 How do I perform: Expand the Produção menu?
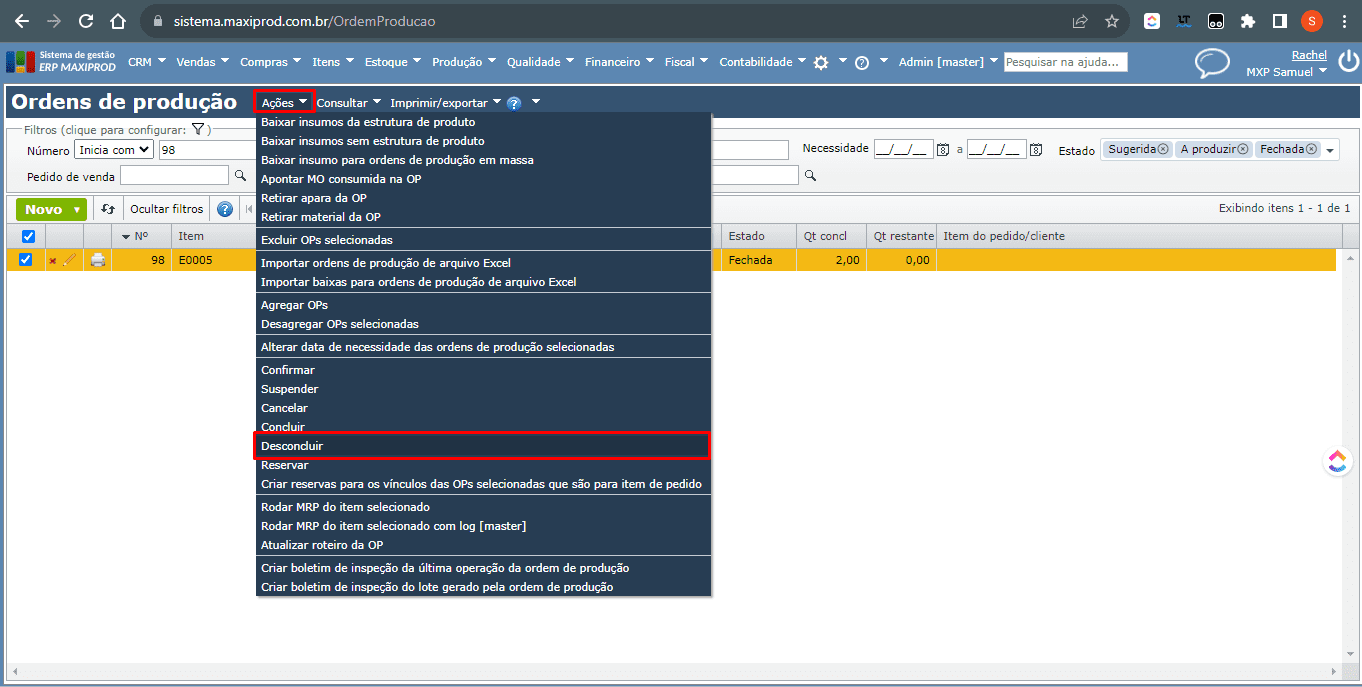[463, 62]
